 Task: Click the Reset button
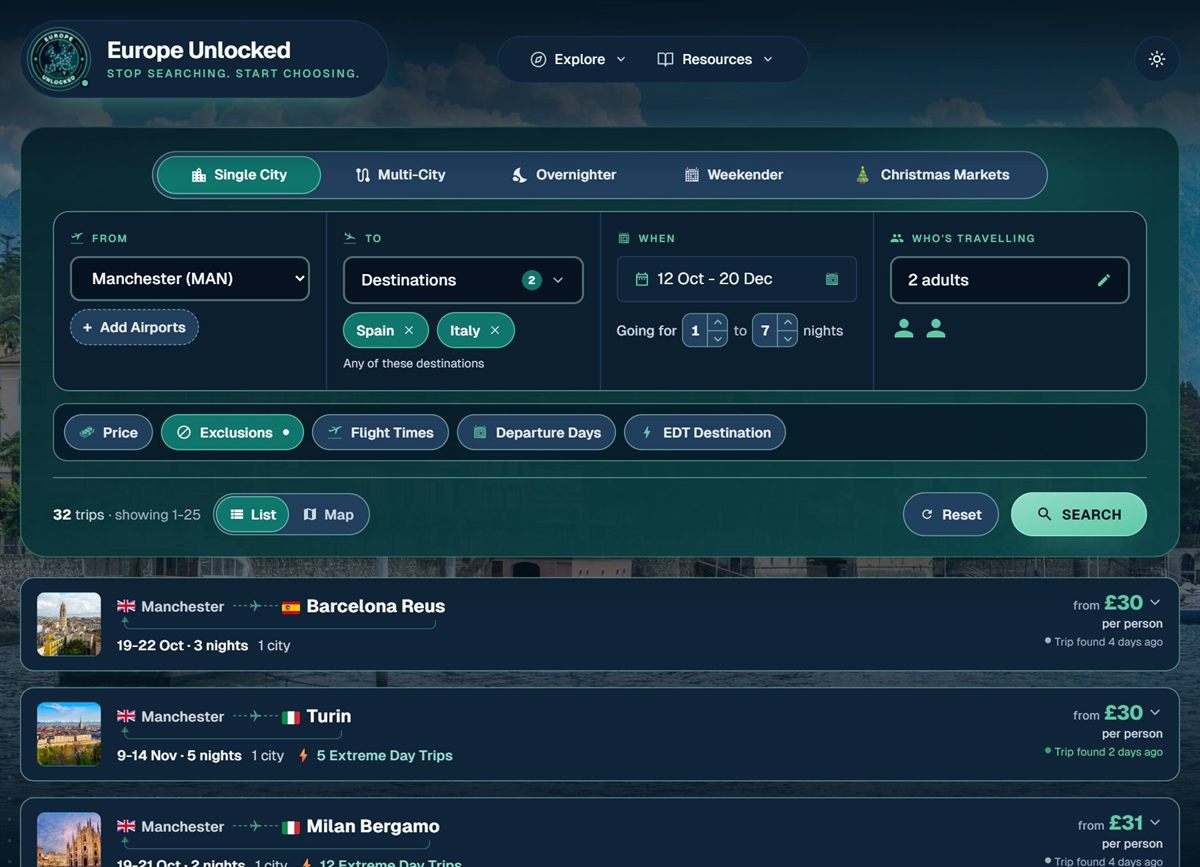click(951, 515)
